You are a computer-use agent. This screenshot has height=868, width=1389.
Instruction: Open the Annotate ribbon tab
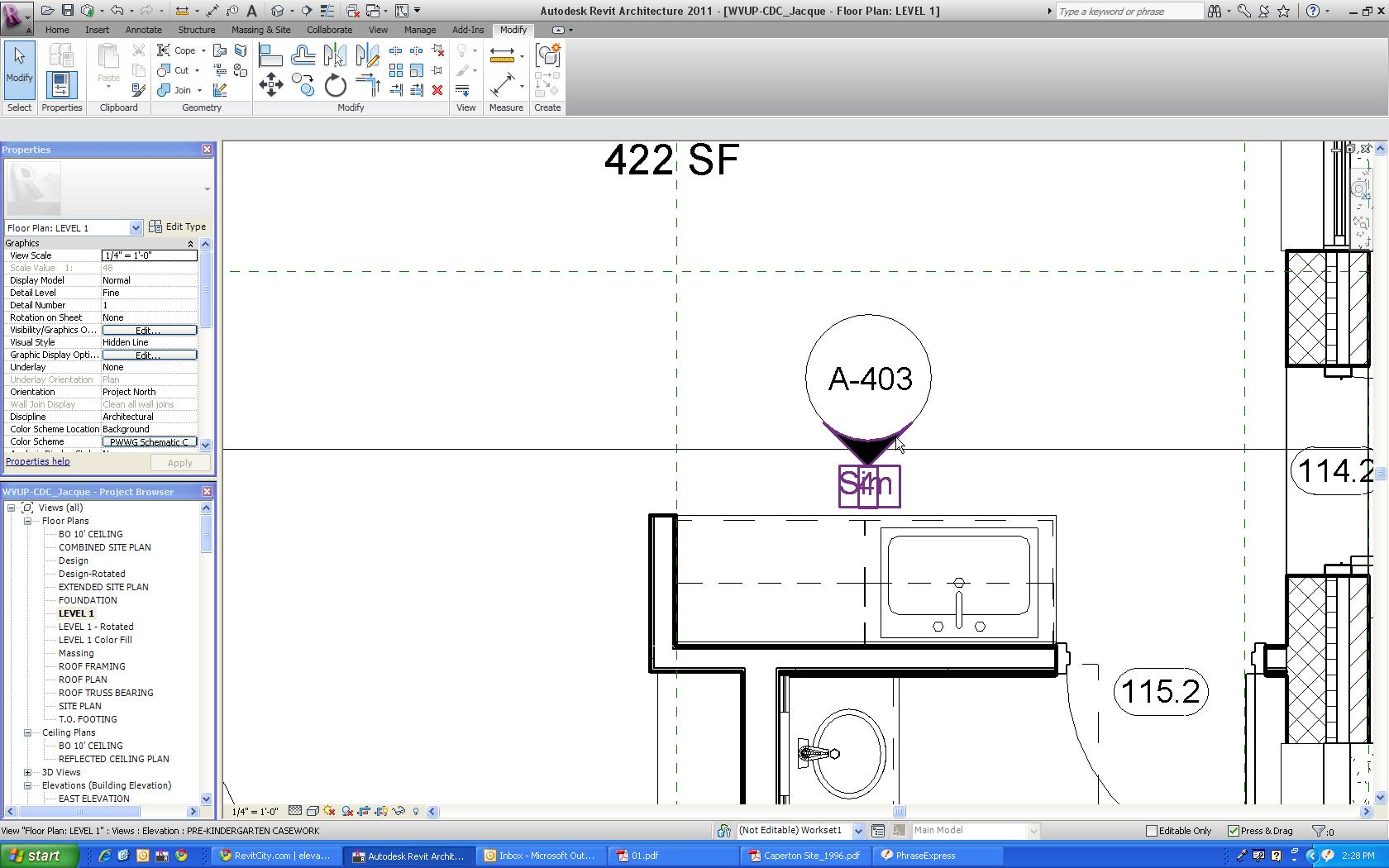(143, 30)
